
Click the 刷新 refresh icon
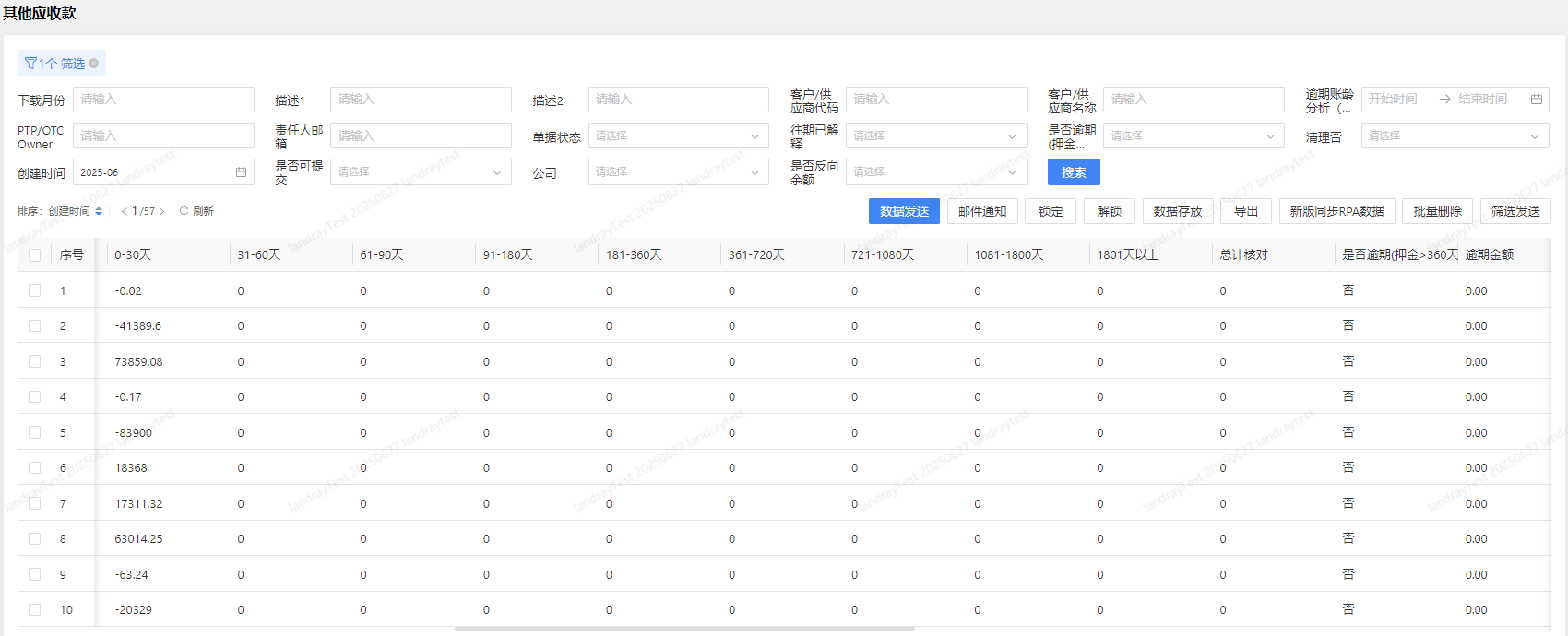coord(184,211)
